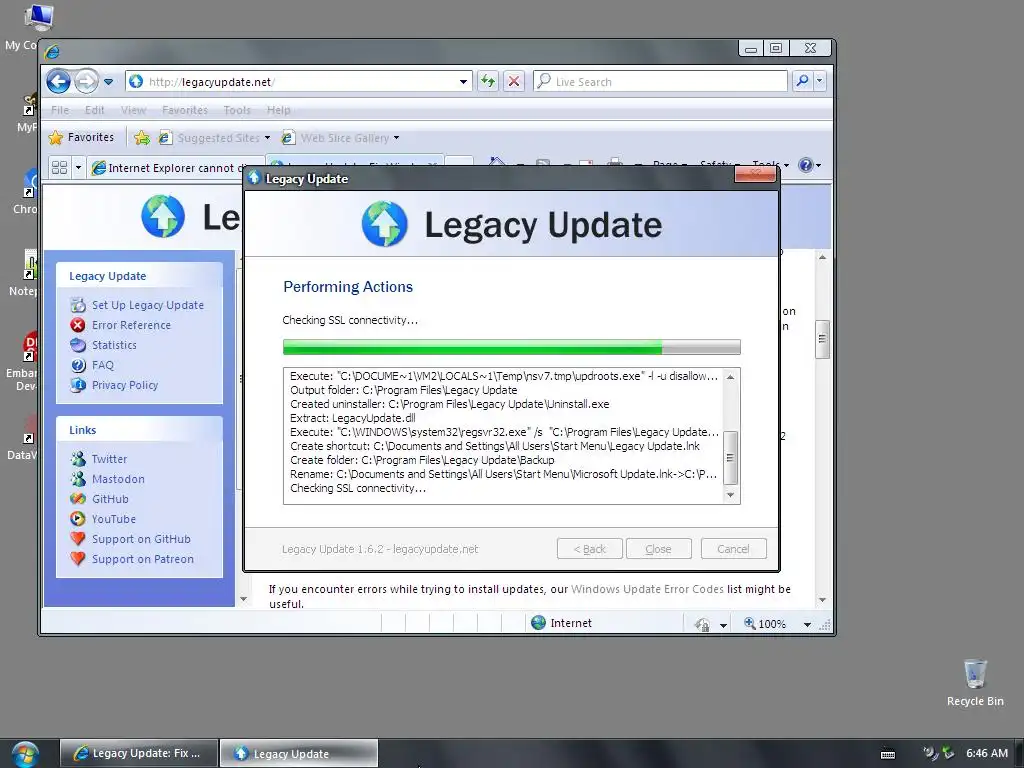
Task: Open the Statistics sidebar link
Action: 114,345
